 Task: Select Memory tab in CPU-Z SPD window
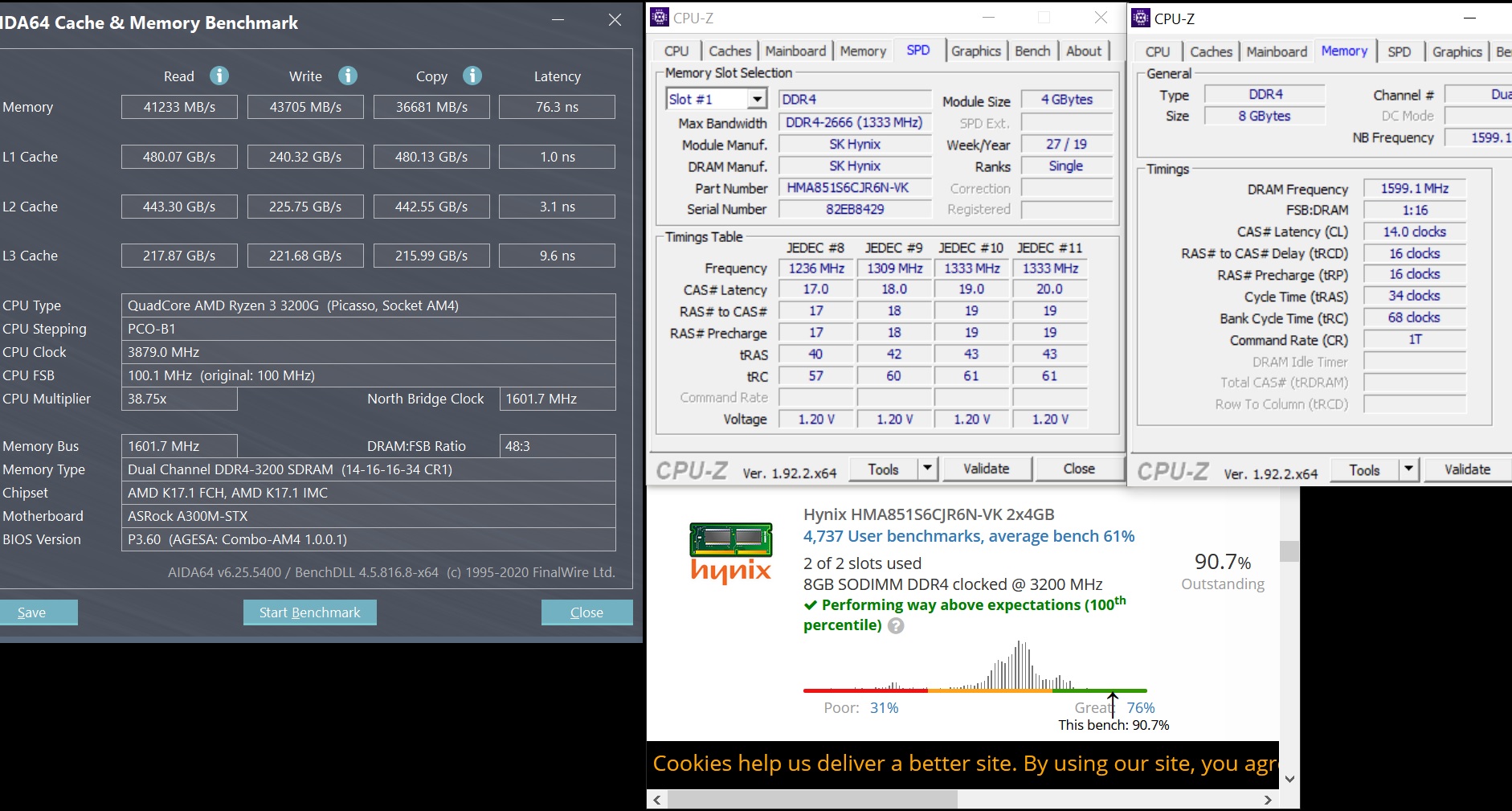[x=863, y=51]
